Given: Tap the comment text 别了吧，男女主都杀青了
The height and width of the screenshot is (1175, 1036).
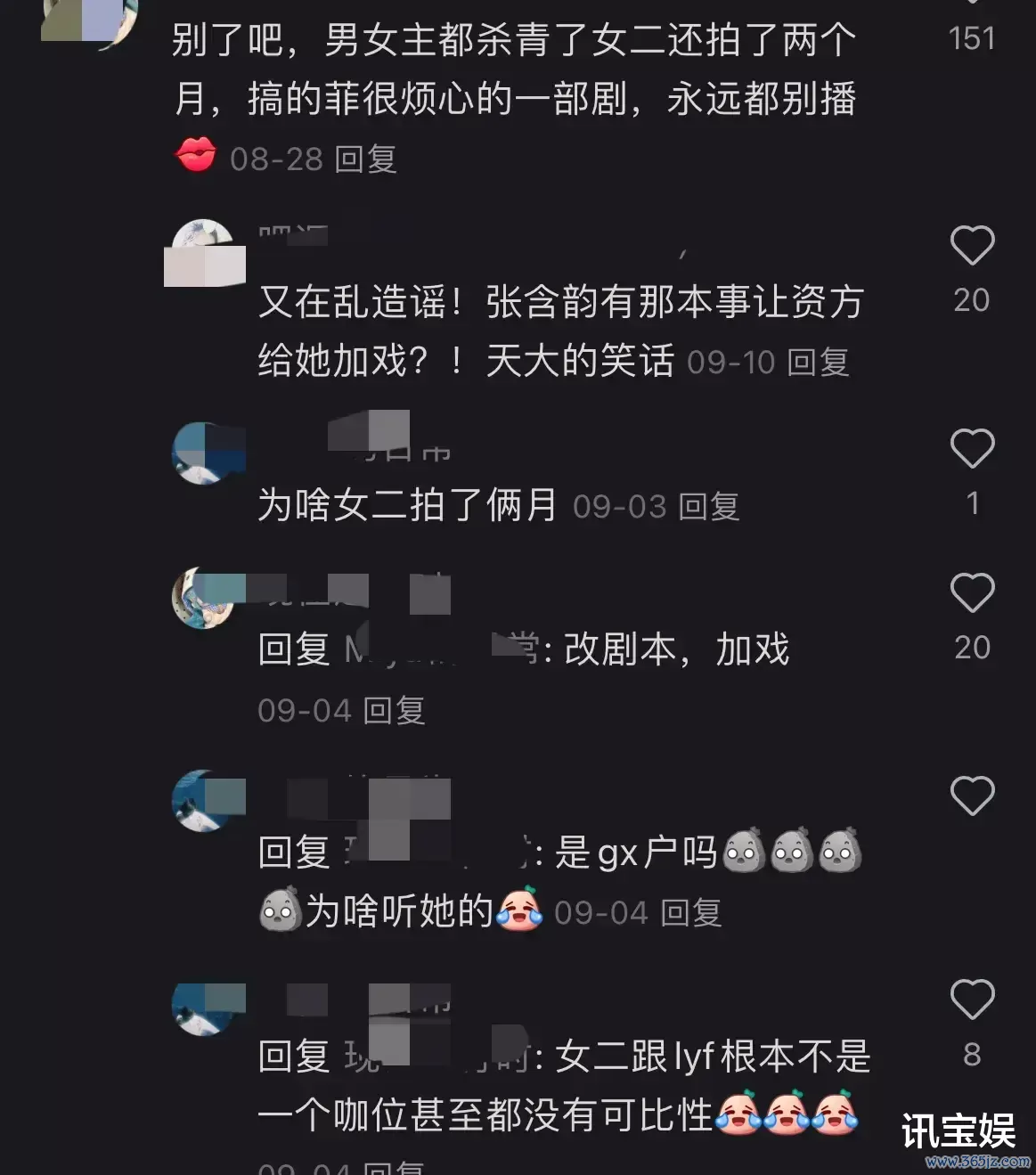Looking at the screenshot, I should click(x=514, y=40).
